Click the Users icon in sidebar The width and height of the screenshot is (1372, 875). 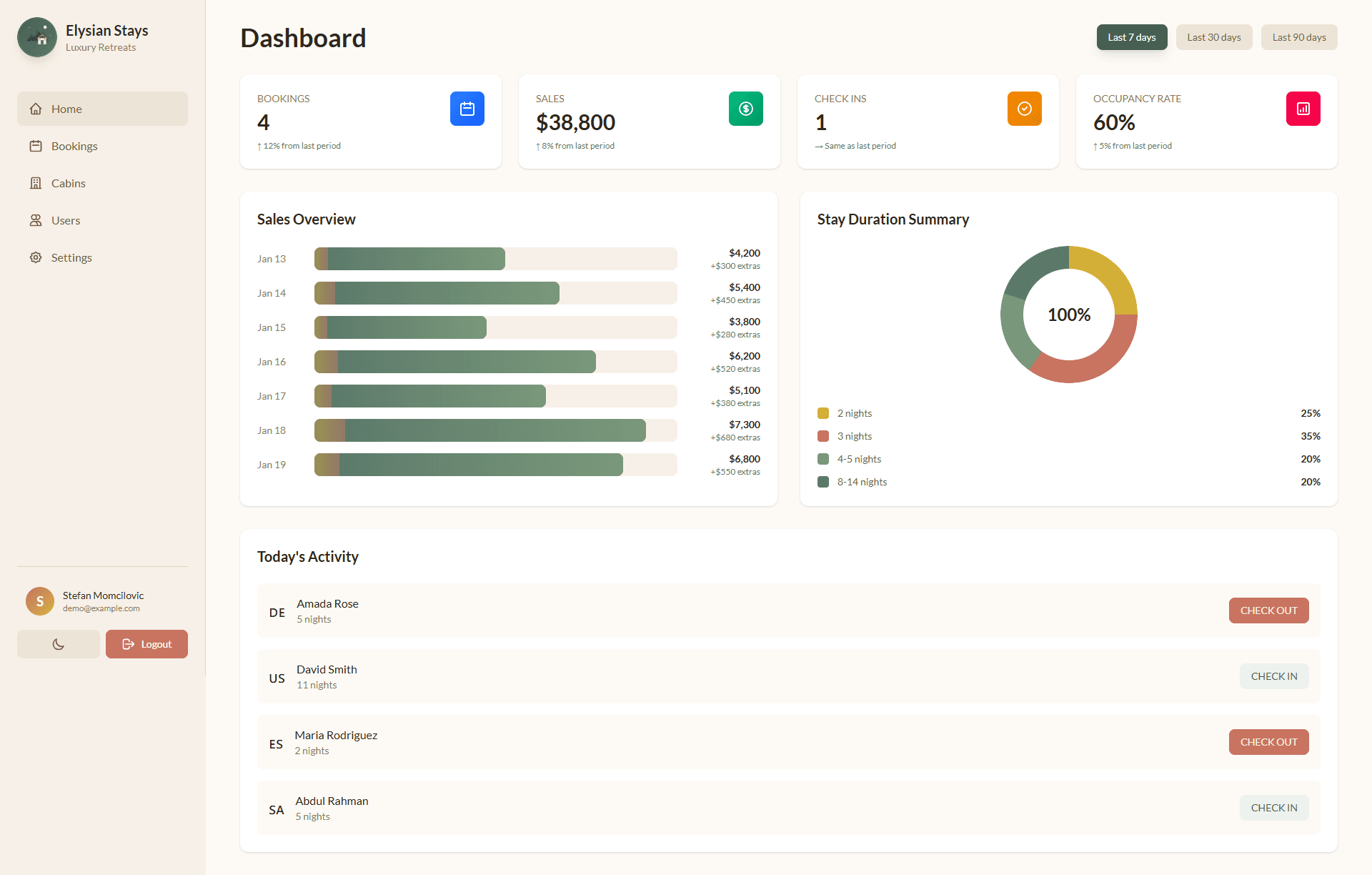[36, 220]
